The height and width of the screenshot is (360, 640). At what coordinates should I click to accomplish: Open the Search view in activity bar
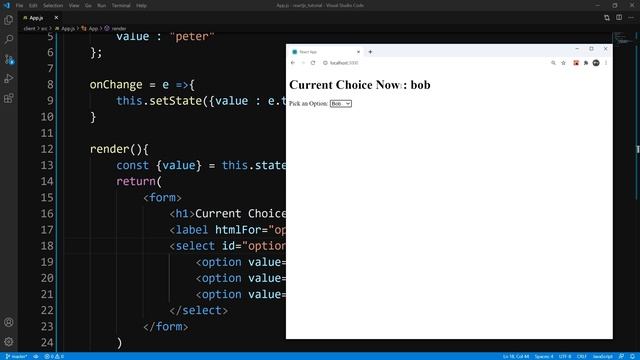click(9, 40)
